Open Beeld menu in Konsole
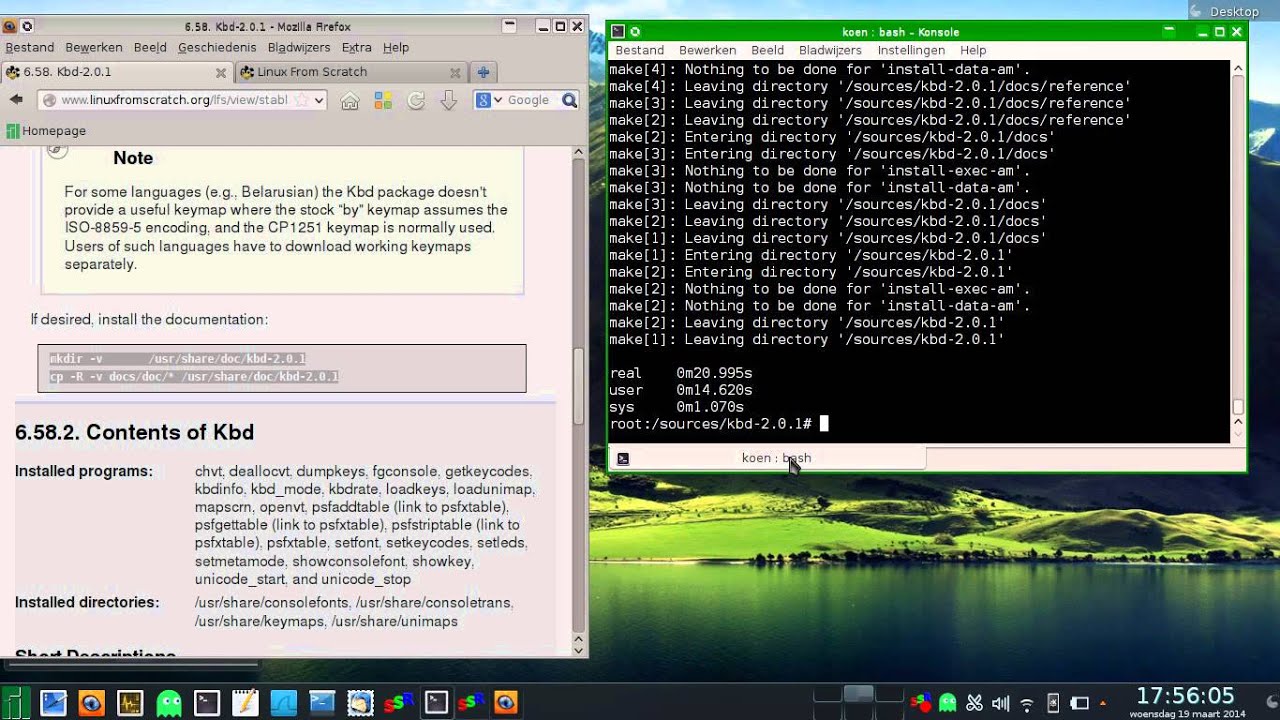Image resolution: width=1280 pixels, height=720 pixels. pos(767,50)
